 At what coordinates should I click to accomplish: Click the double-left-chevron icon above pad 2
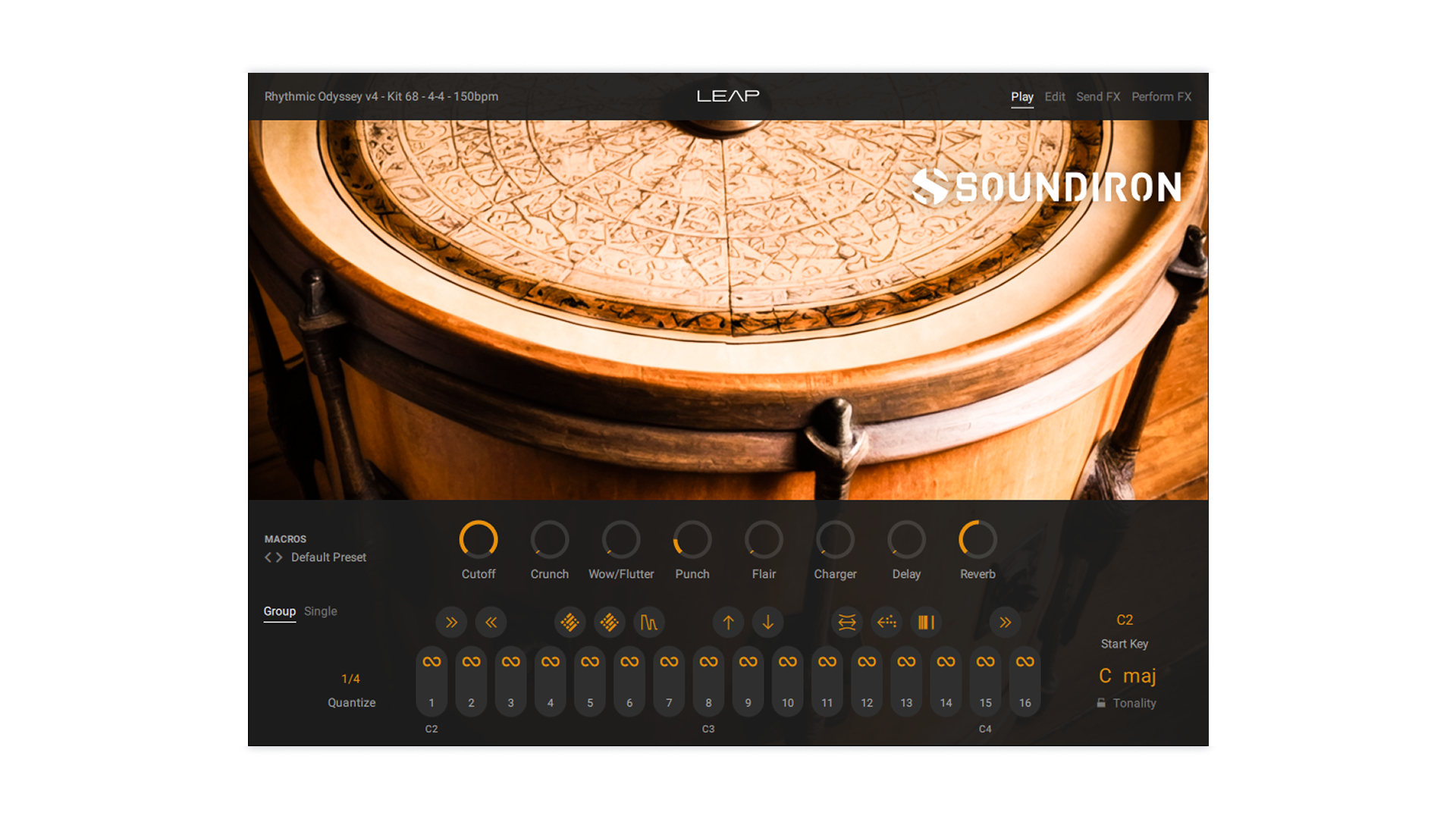pos(491,623)
